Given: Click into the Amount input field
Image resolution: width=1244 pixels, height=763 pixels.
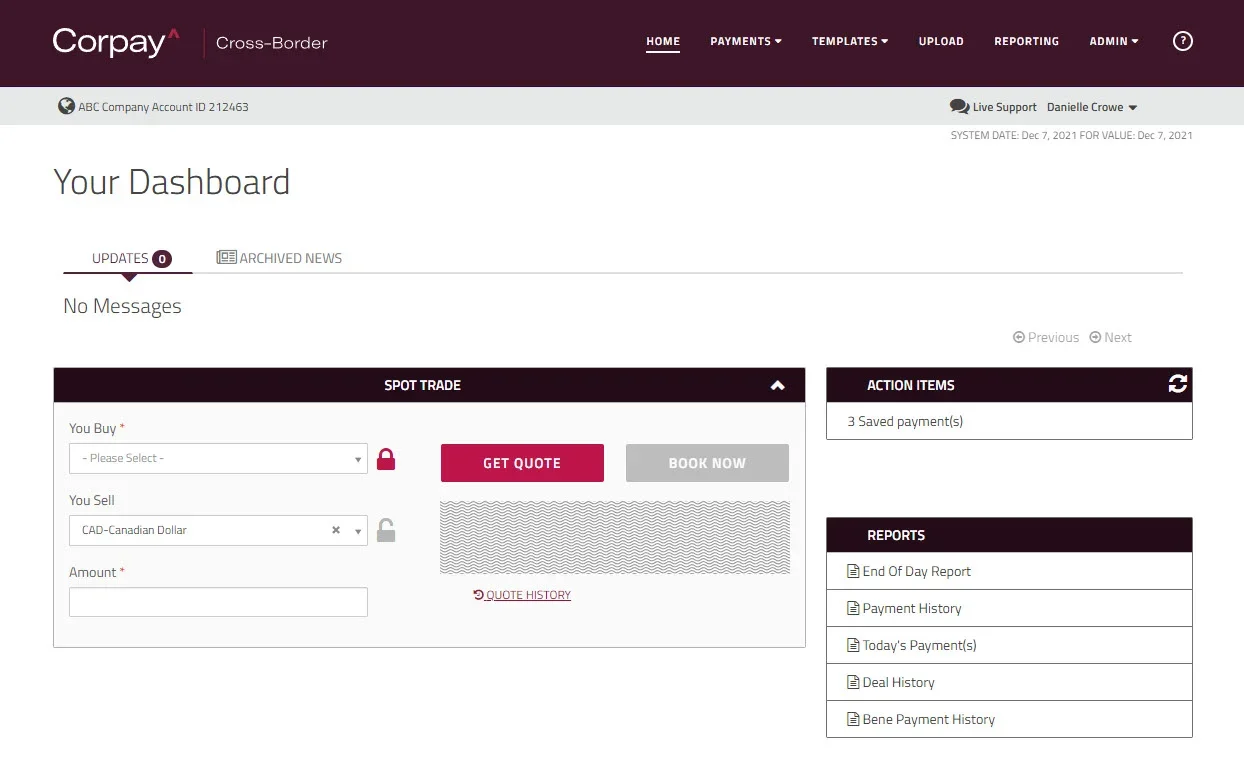Looking at the screenshot, I should click(x=218, y=602).
